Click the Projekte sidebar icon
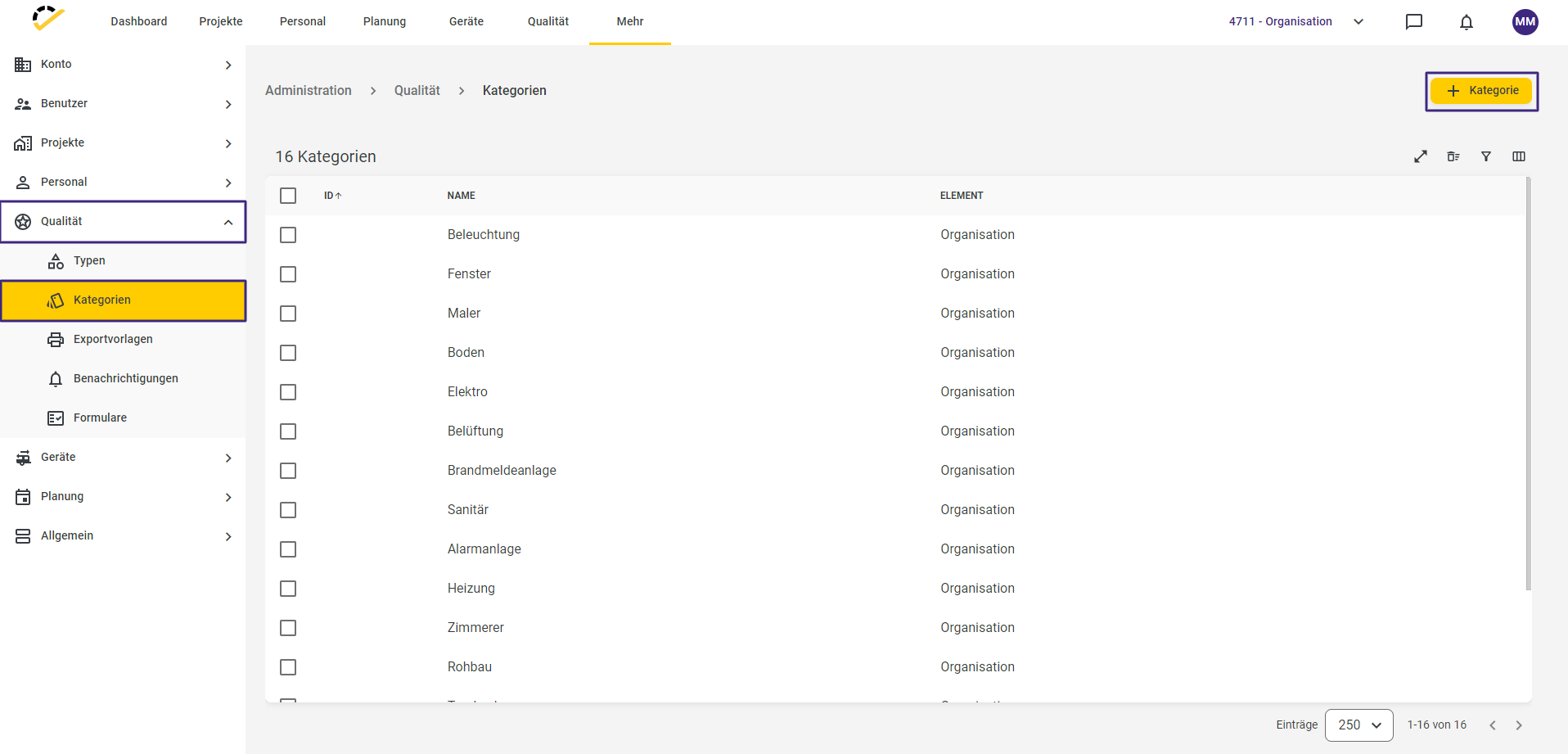Image resolution: width=1568 pixels, height=754 pixels. (23, 143)
